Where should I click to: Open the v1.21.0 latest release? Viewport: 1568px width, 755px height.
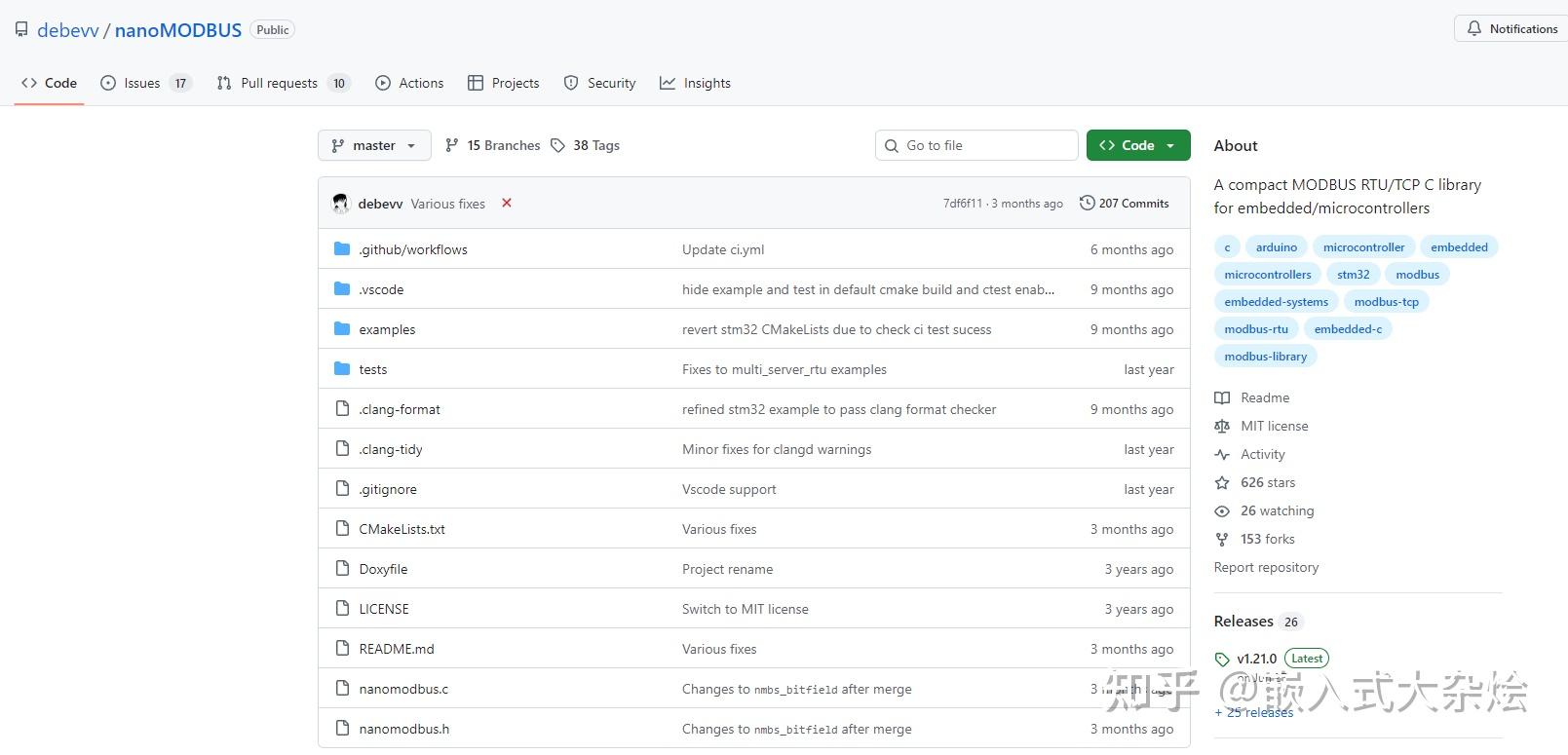(1256, 659)
